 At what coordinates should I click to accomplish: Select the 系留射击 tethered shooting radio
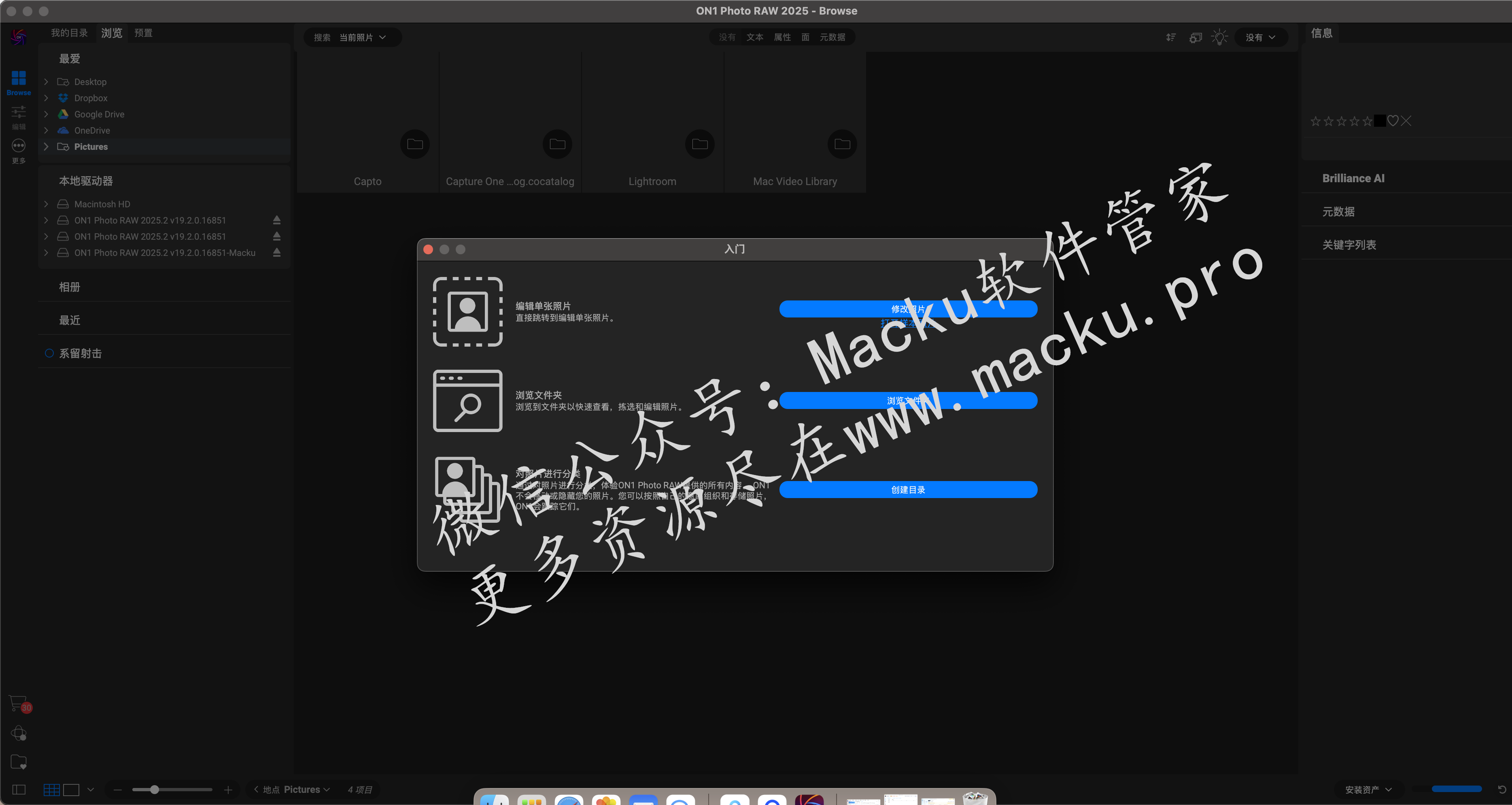(49, 354)
